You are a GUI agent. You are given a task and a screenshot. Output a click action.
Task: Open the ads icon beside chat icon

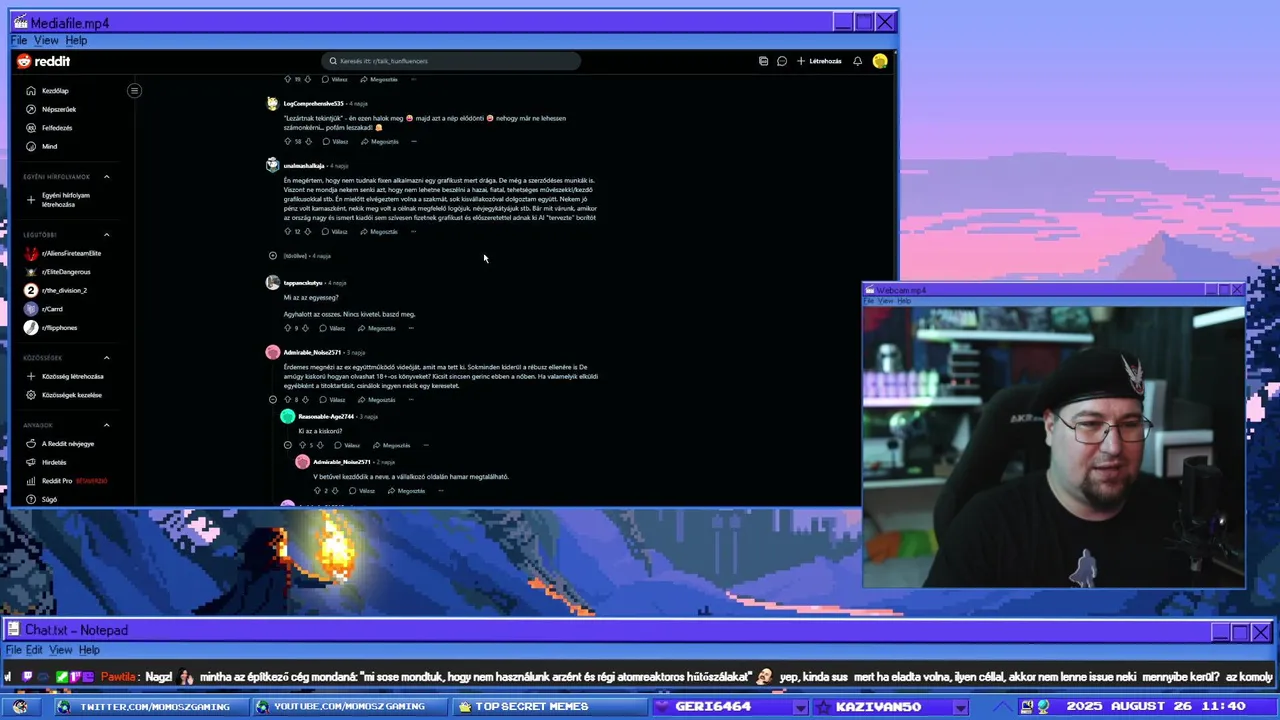click(x=763, y=61)
